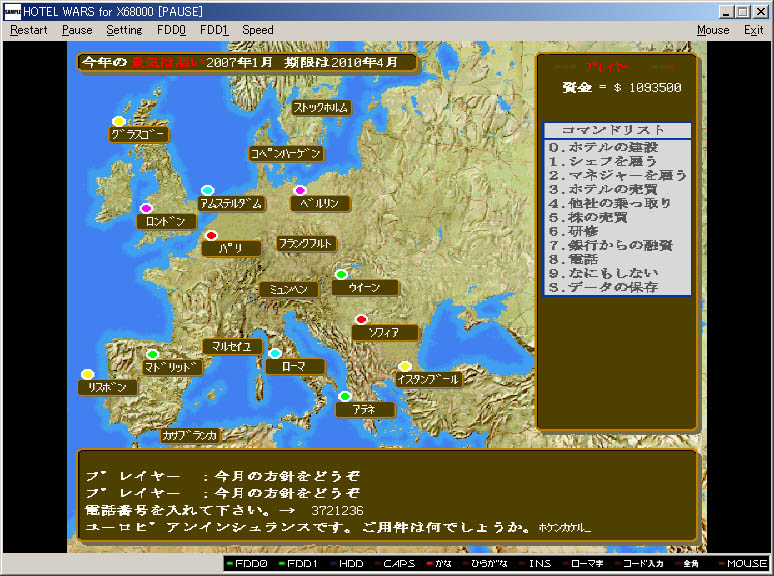Open the FDD1 drive menu
The height and width of the screenshot is (576, 774).
[x=214, y=30]
